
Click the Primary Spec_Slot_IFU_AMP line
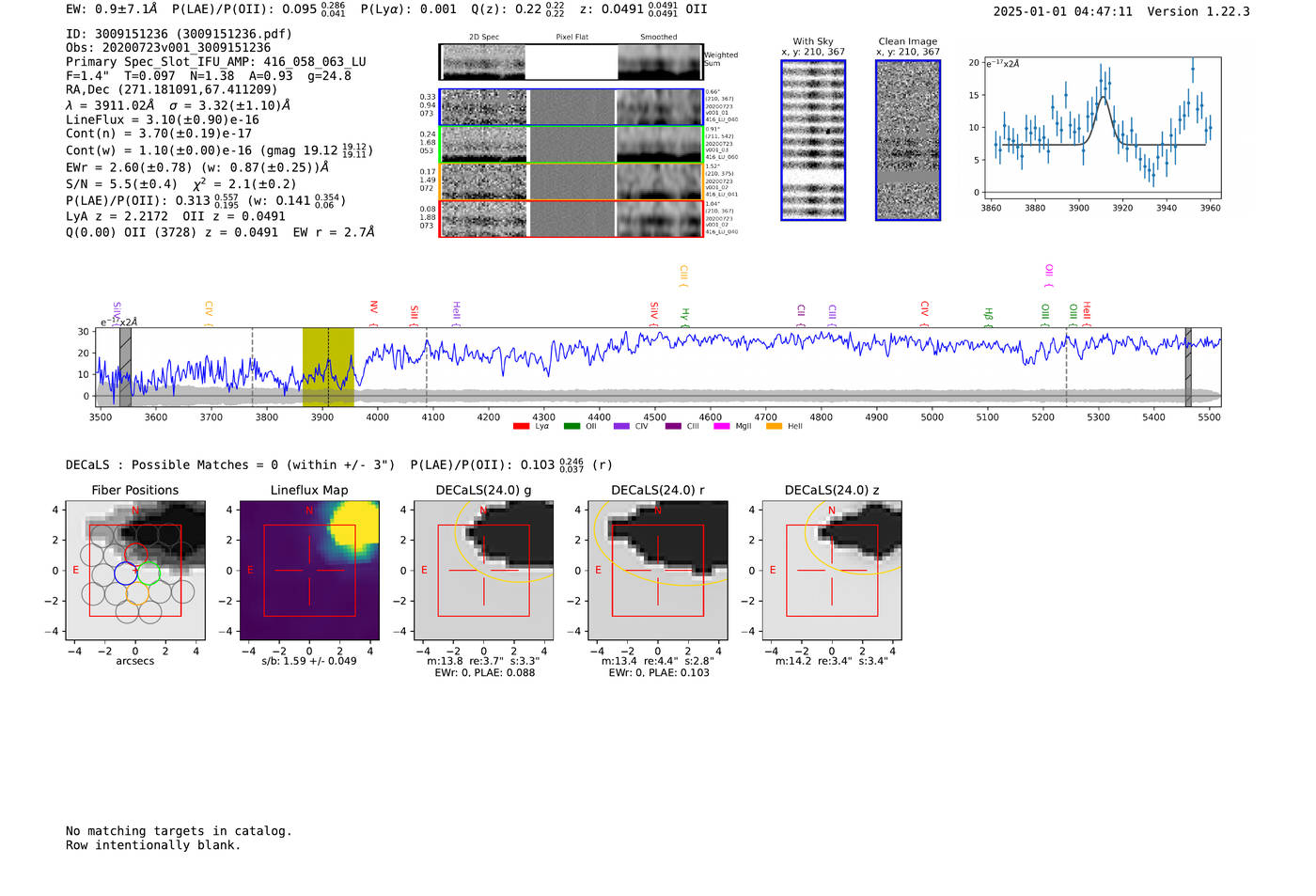coord(216,62)
